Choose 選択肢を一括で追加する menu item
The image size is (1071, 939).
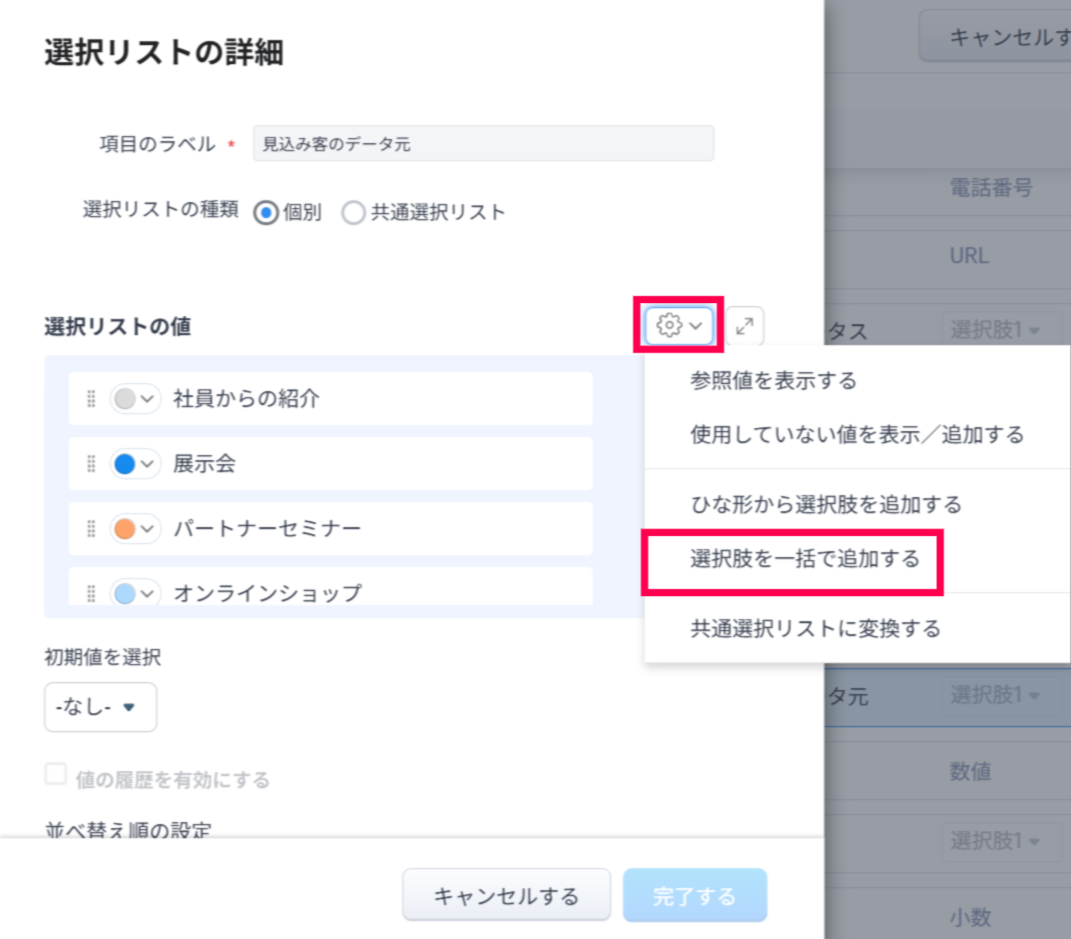click(x=804, y=559)
